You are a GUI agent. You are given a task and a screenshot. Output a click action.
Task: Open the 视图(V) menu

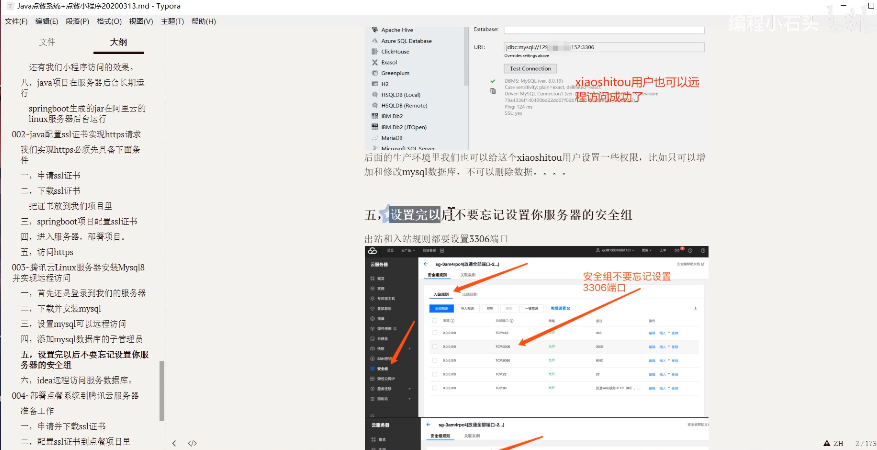coord(141,21)
